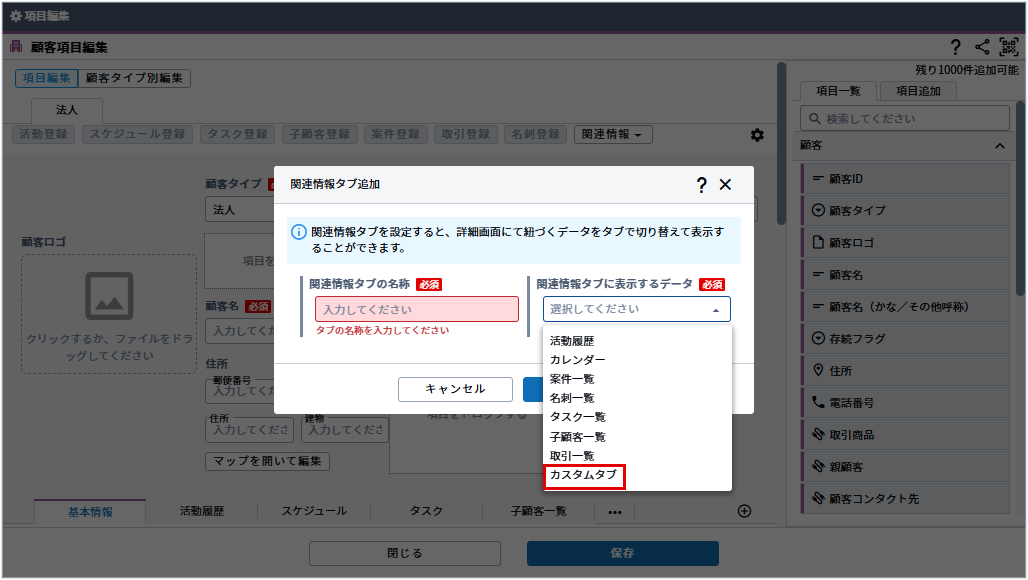Collapse the 顧客 section chevron
The width and height of the screenshot is (1028, 580).
point(999,146)
